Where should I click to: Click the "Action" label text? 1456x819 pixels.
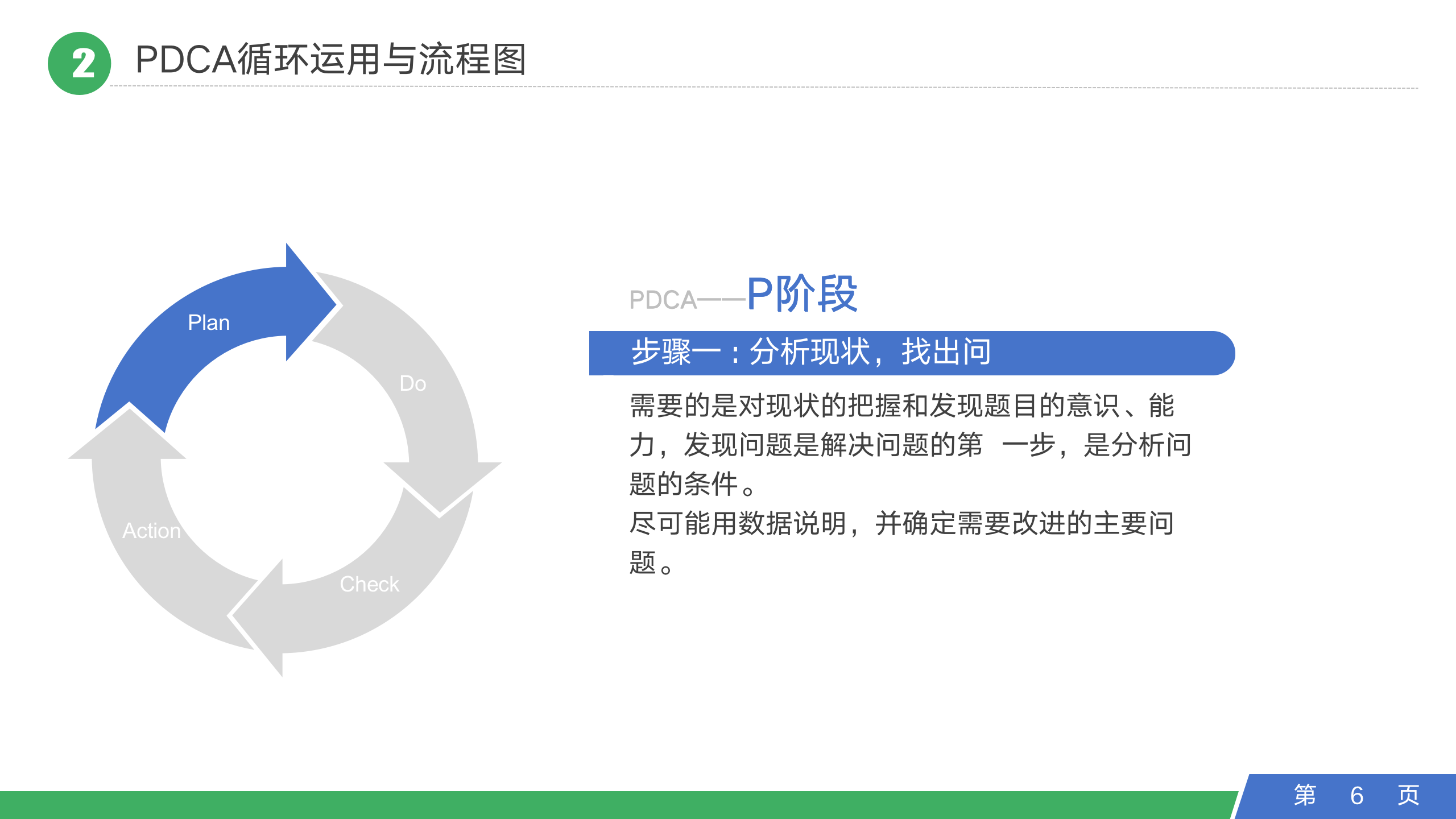coord(151,531)
